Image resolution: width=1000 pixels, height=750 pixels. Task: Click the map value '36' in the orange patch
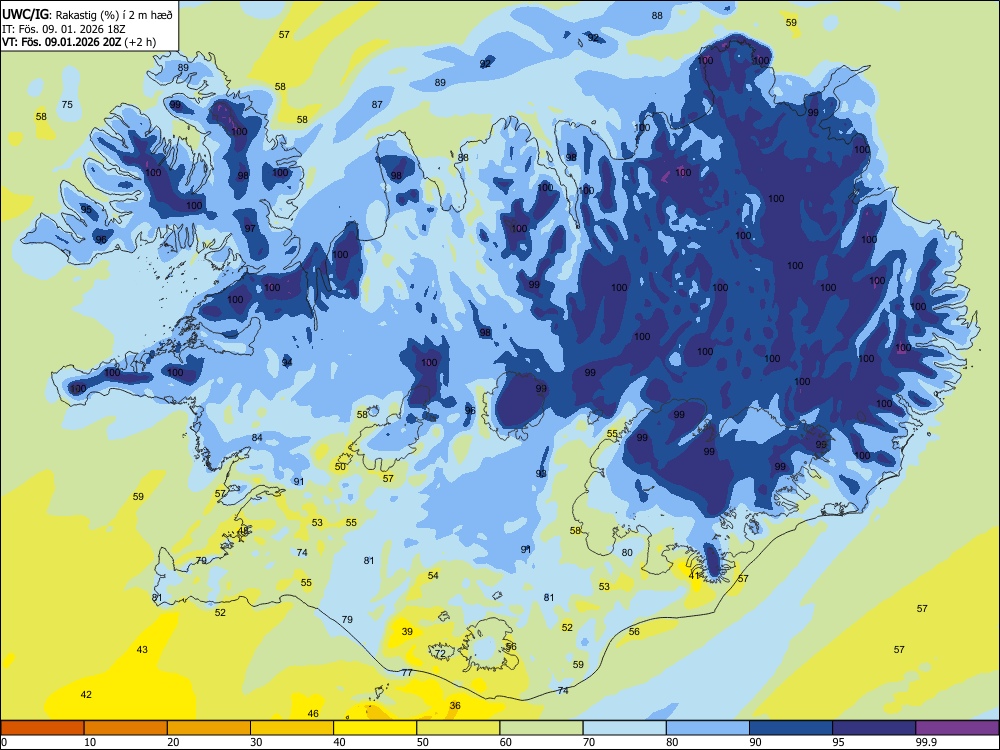pyautogui.click(x=455, y=705)
